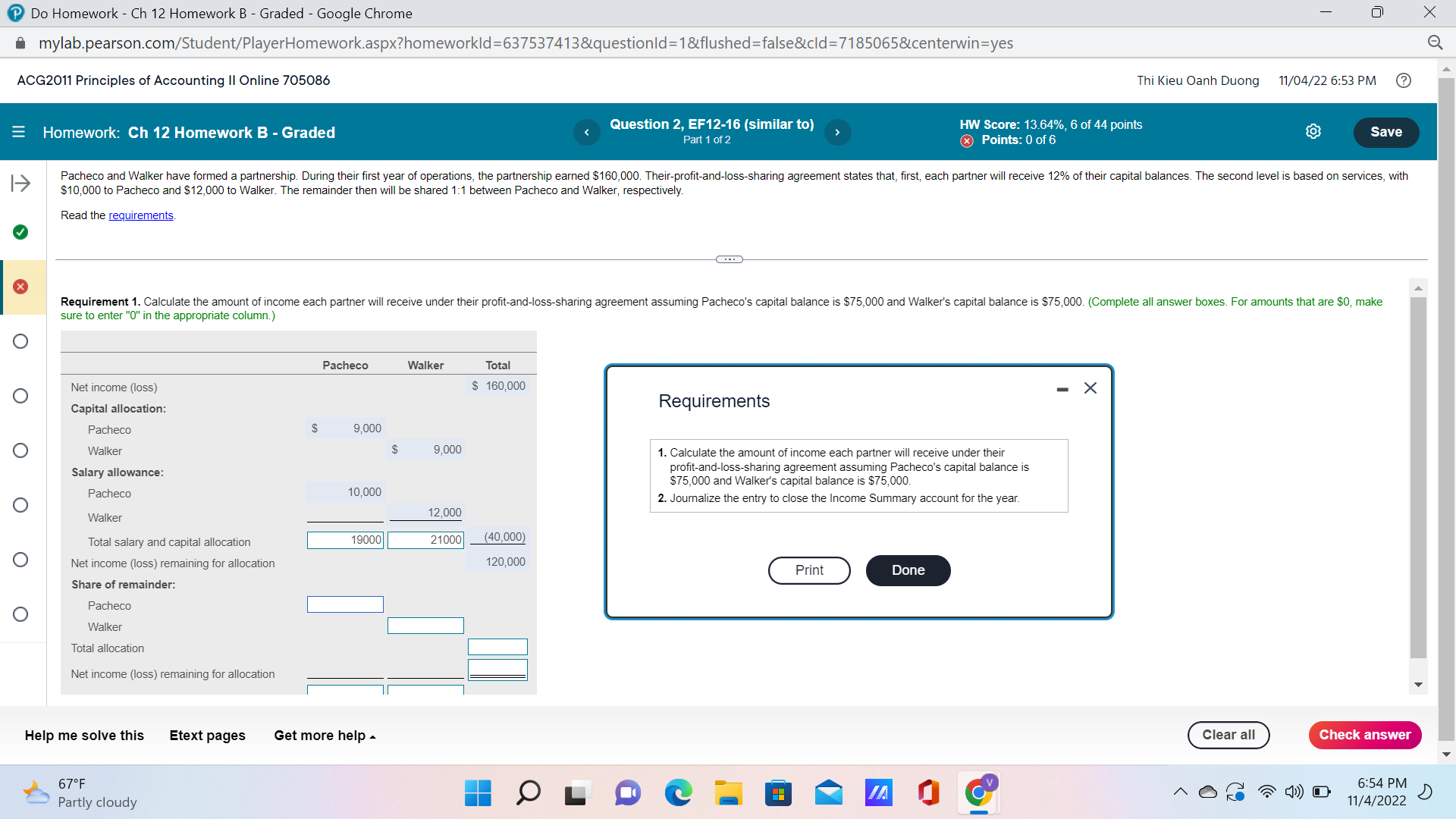The image size is (1456, 819).
Task: Open the requirements link
Action: [x=140, y=215]
